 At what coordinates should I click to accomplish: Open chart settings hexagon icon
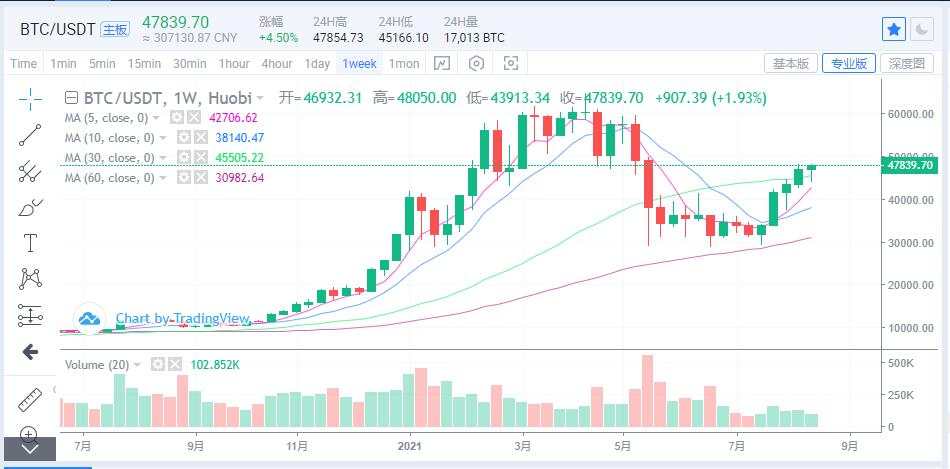click(x=477, y=64)
